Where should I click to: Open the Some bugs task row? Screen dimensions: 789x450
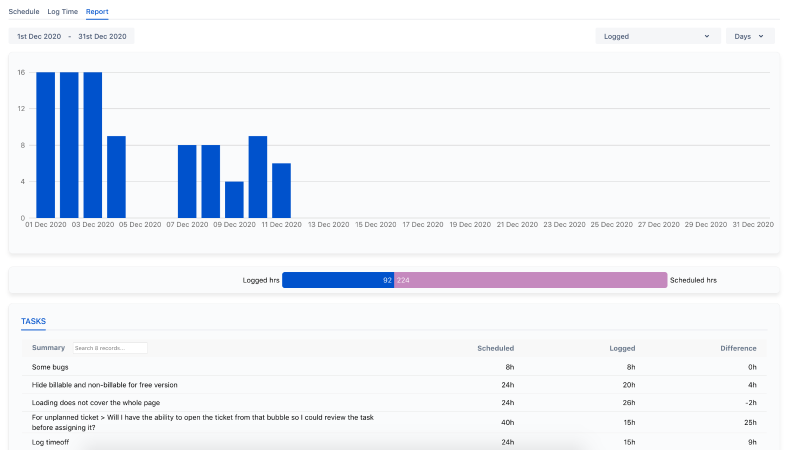pos(50,367)
